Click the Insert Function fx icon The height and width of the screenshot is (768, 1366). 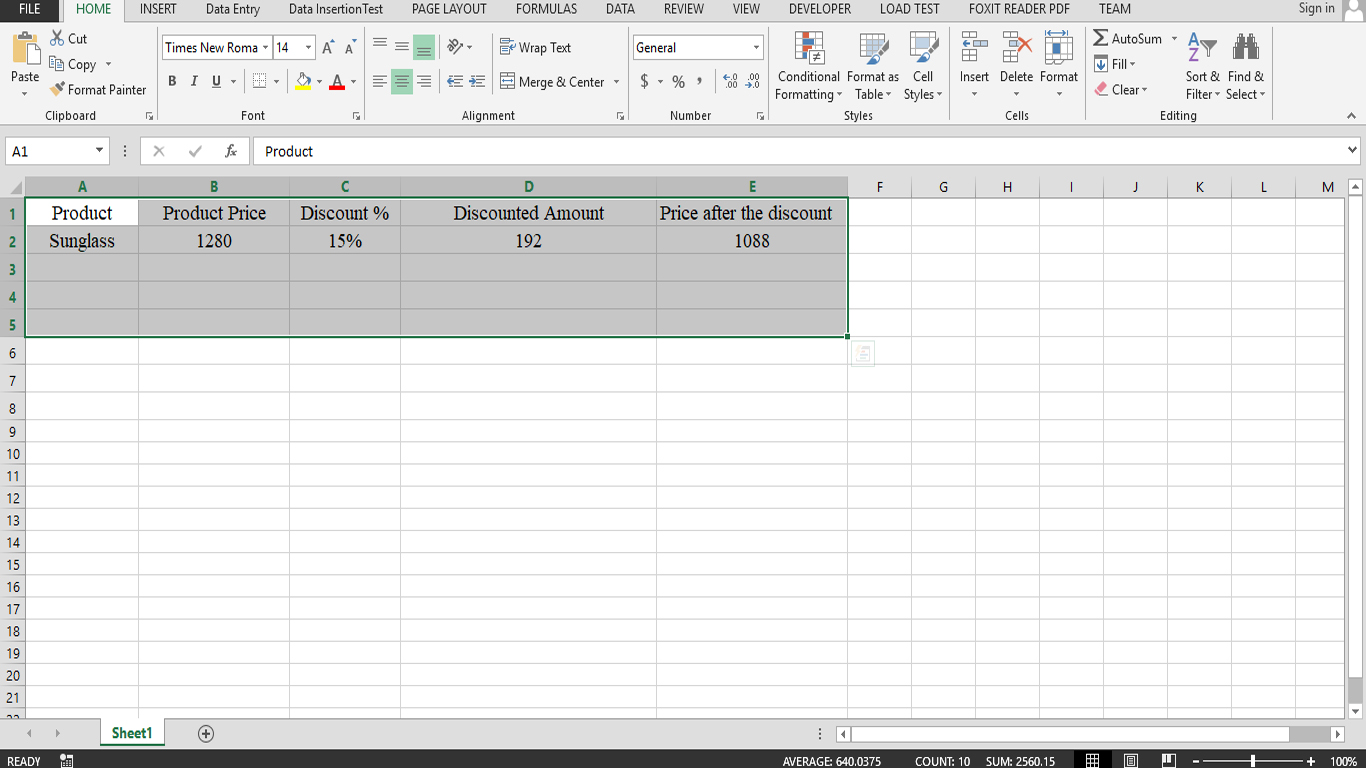coord(231,151)
